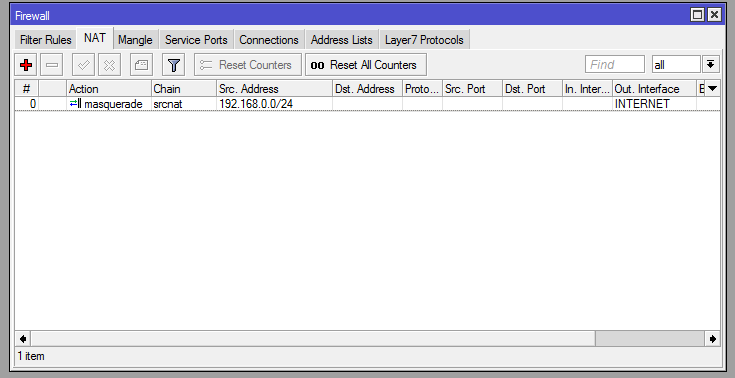Add a new NAT rule with red plus

(x=26, y=65)
